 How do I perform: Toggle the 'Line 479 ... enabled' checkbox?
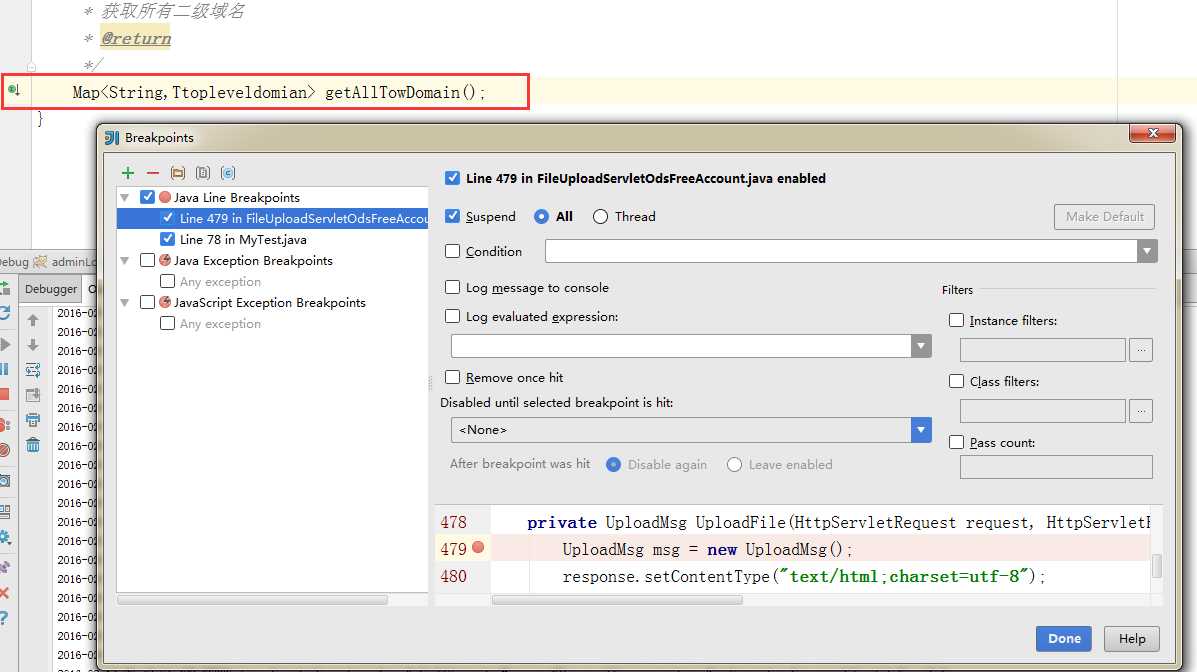(x=453, y=178)
